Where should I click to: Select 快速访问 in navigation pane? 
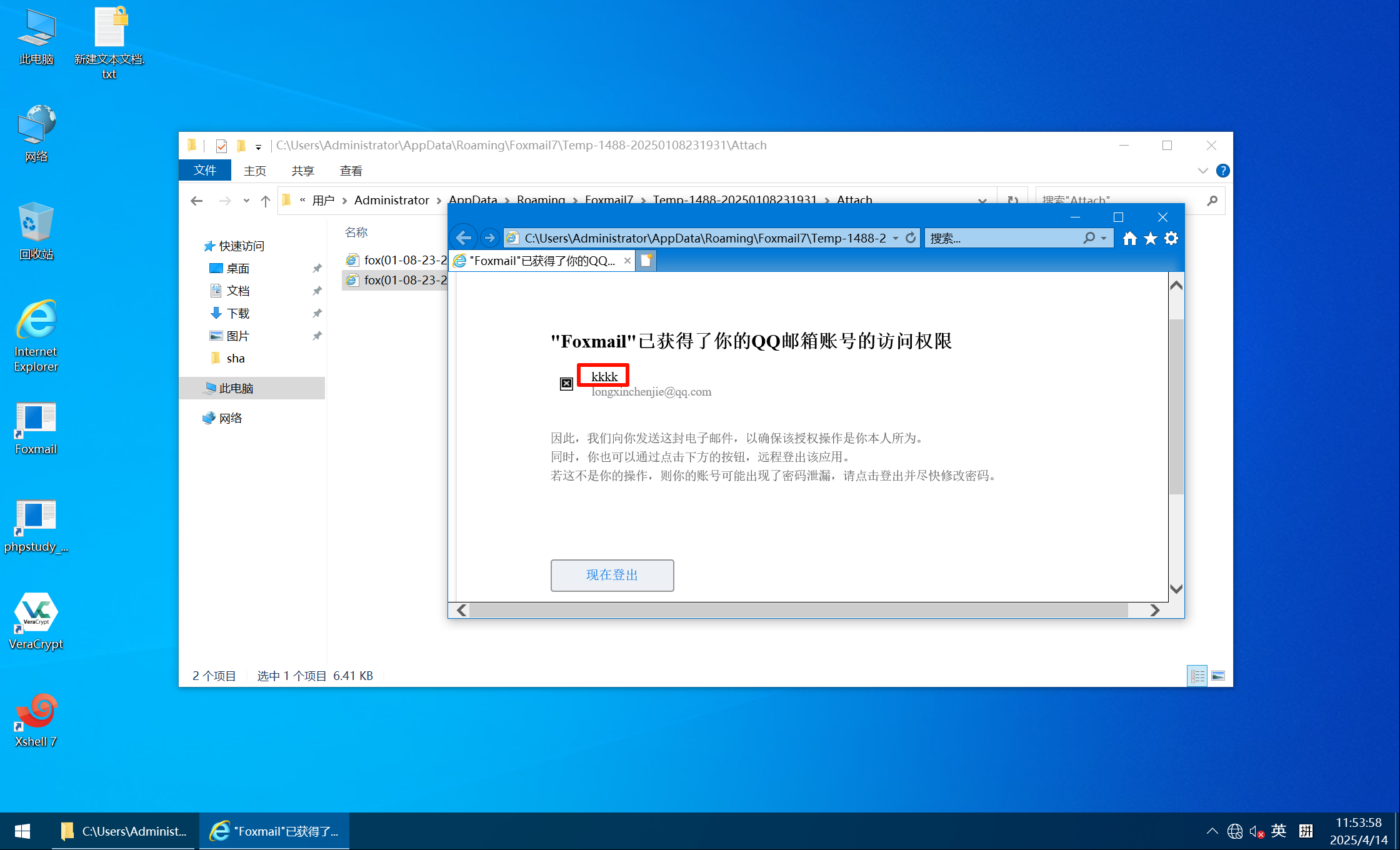(x=242, y=246)
